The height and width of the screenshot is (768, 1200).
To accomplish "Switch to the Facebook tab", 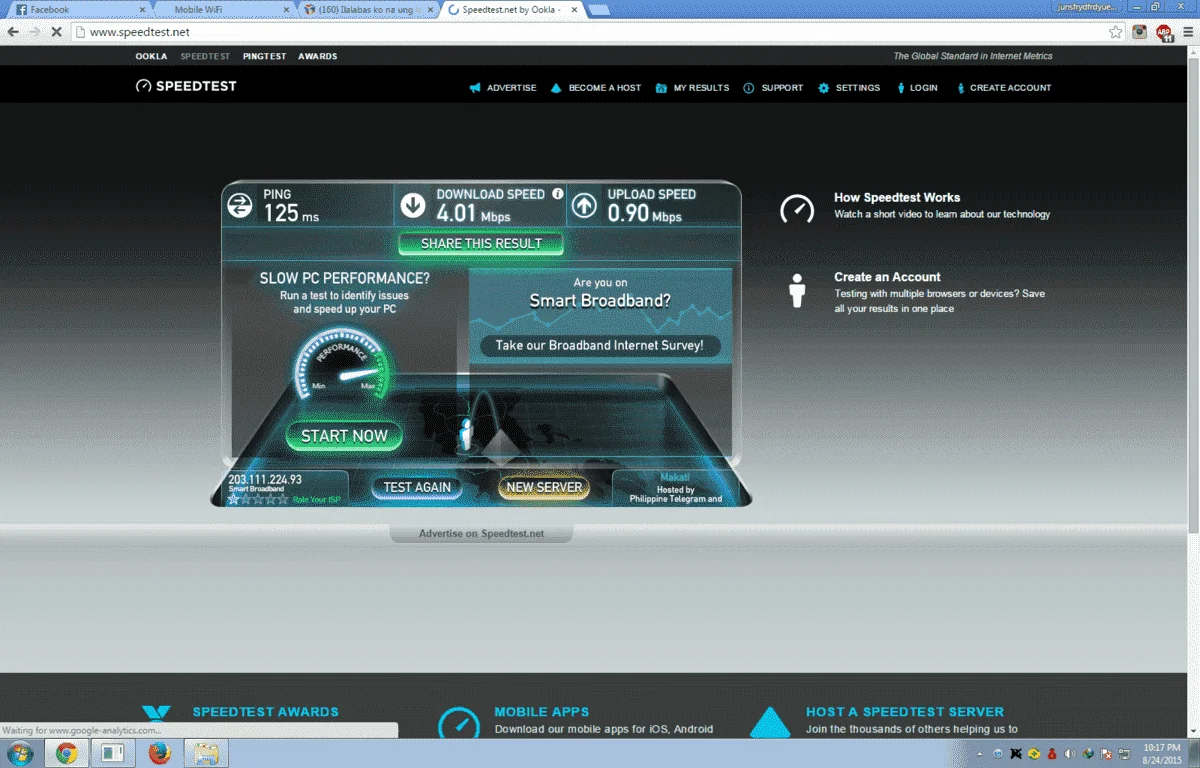I will tap(78, 9).
